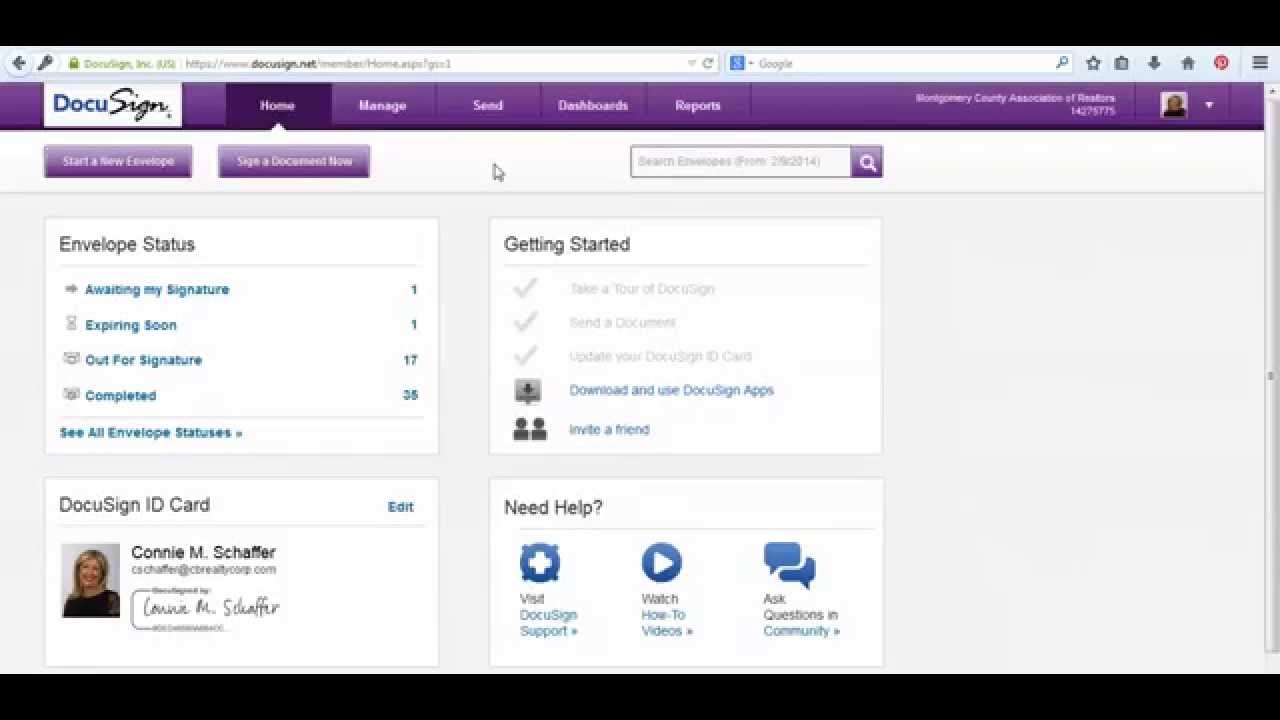Click Edit on the DocuSign ID Card

[x=401, y=507]
